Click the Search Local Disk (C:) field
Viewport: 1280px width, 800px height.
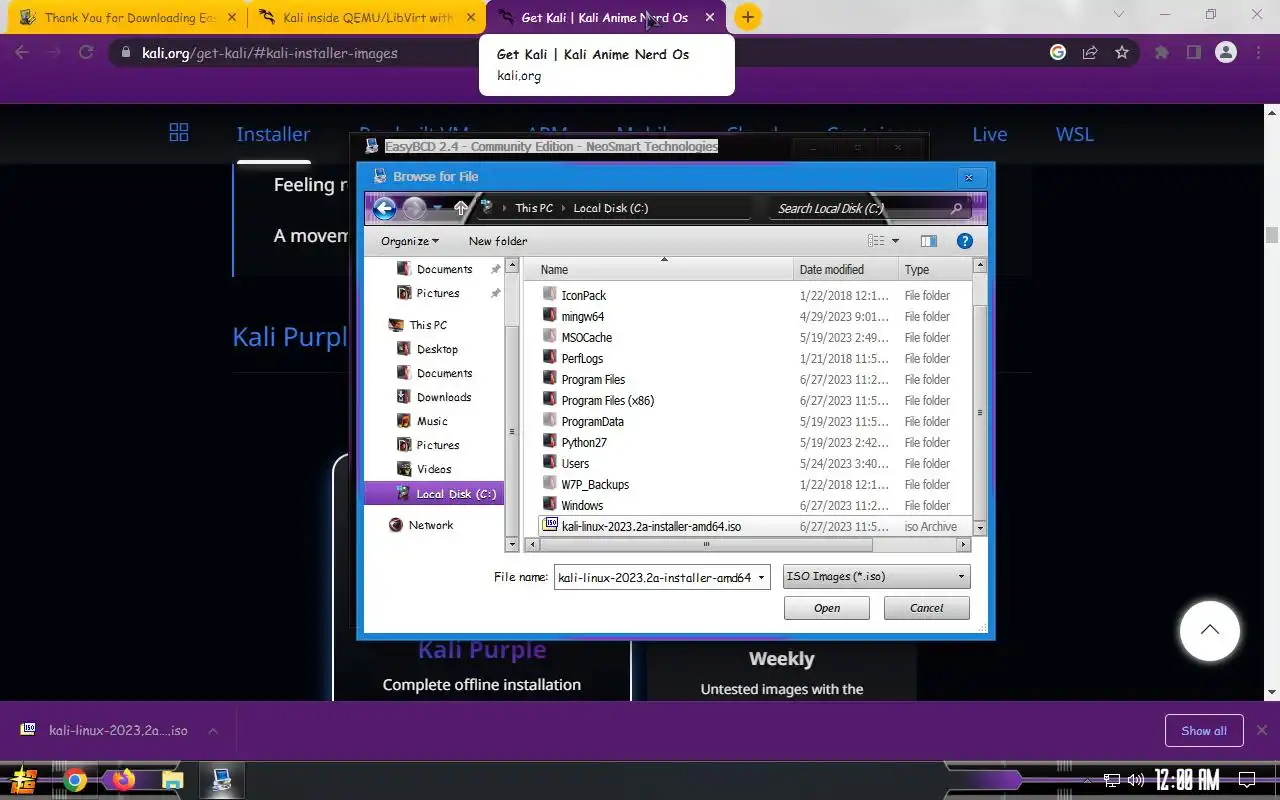click(x=860, y=208)
